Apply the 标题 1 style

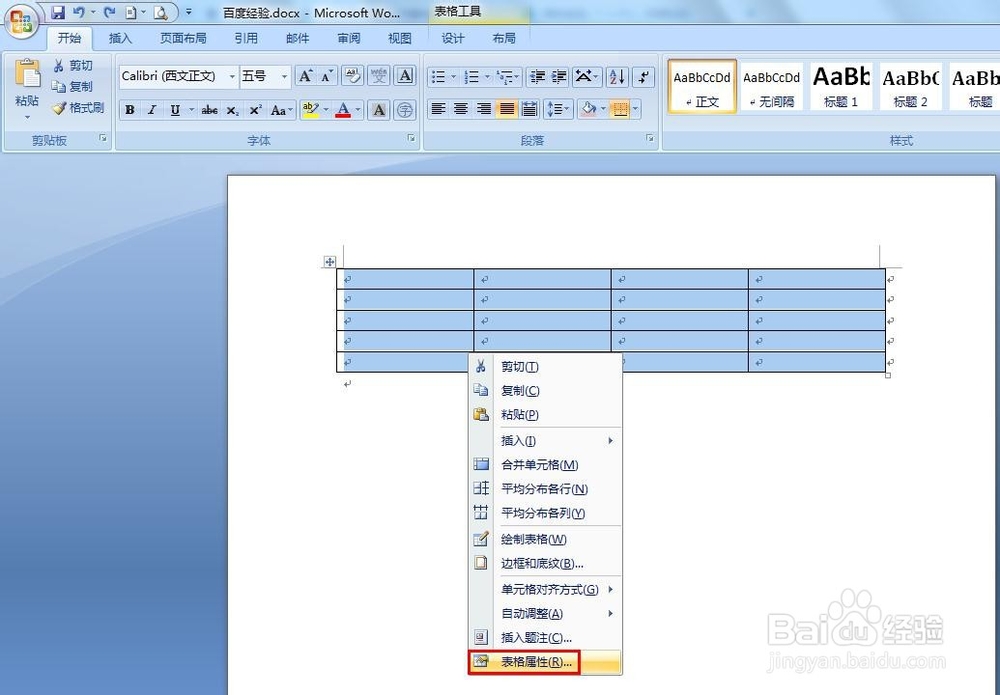(840, 86)
